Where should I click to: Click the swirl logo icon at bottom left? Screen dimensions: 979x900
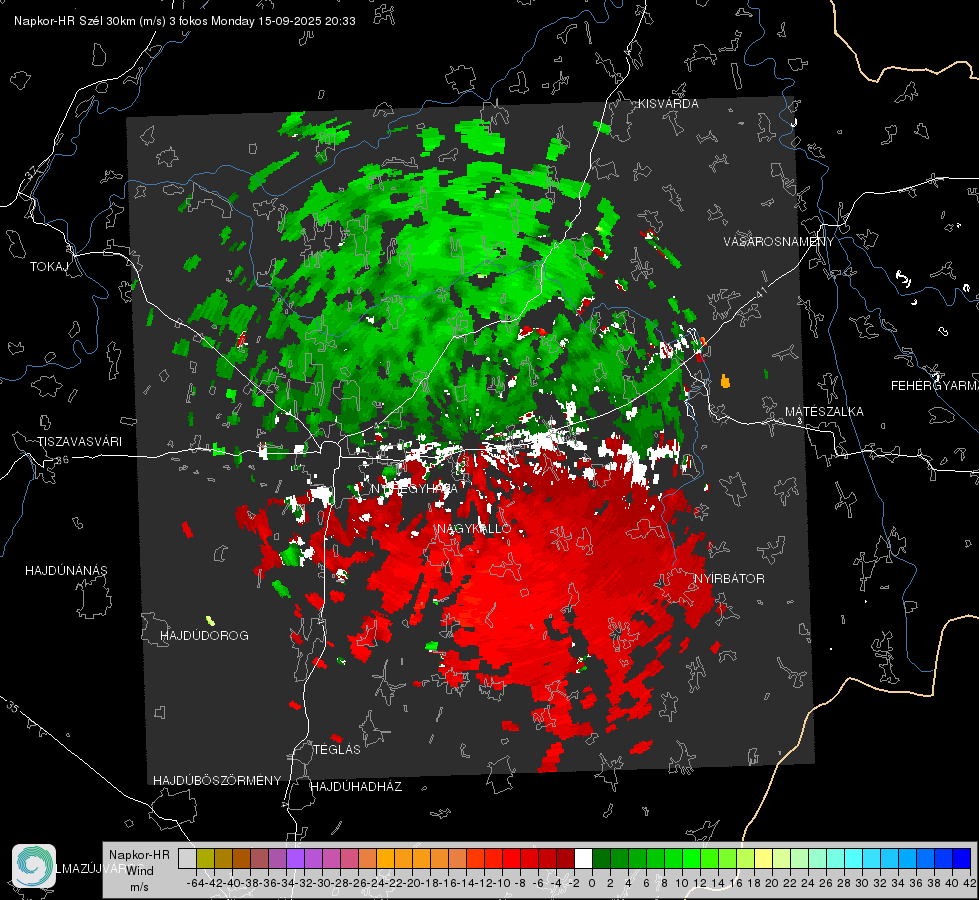tap(34, 866)
